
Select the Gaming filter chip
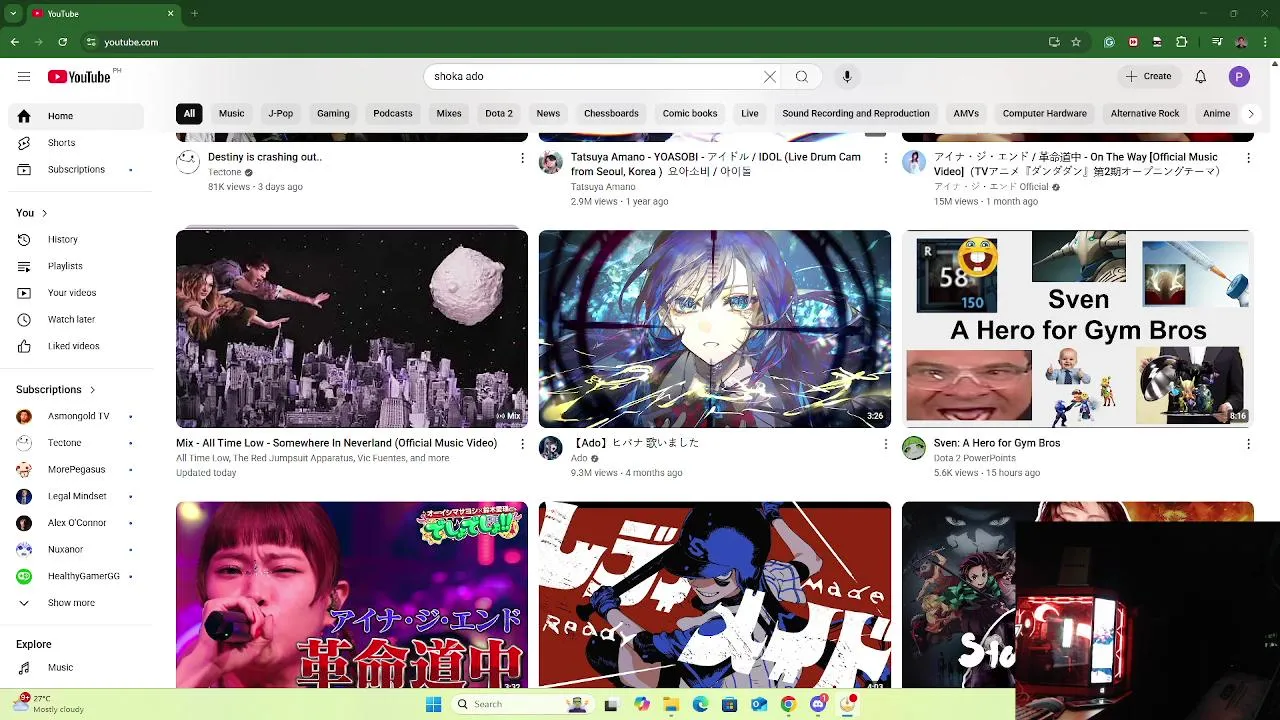pos(333,114)
